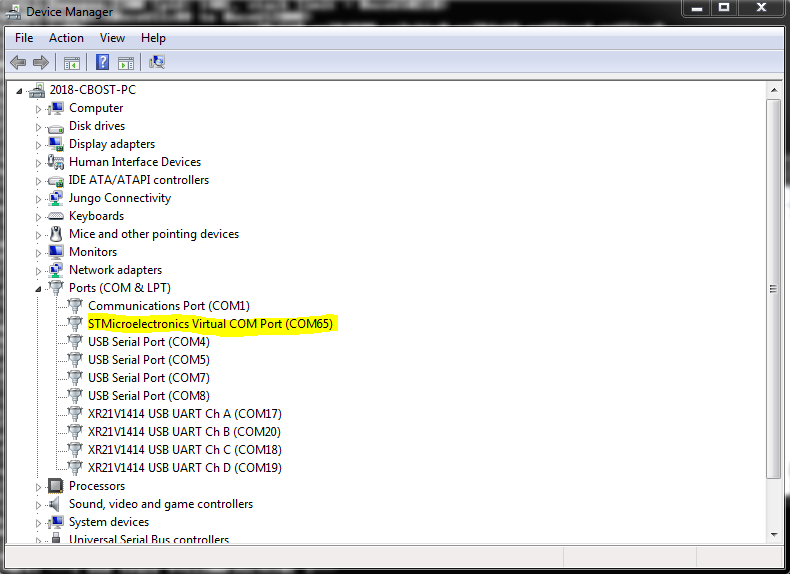Open the File menu

(24, 38)
